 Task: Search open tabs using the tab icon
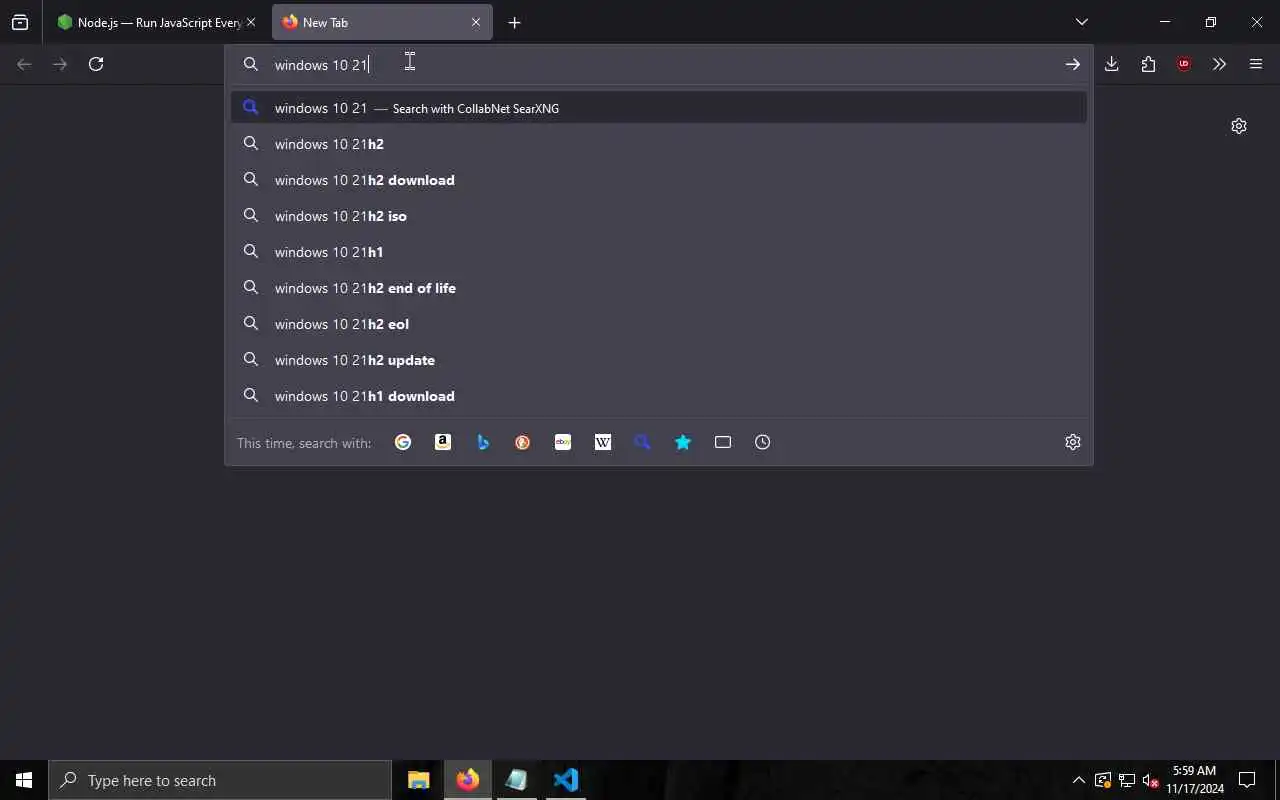723,442
